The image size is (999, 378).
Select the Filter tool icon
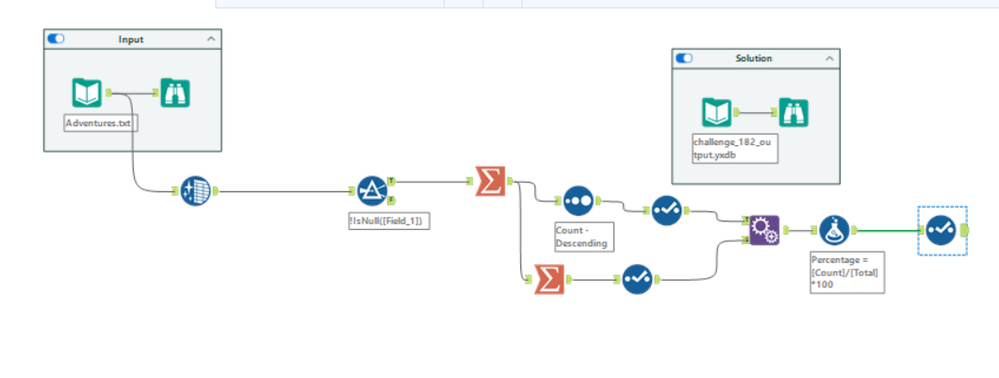(371, 190)
